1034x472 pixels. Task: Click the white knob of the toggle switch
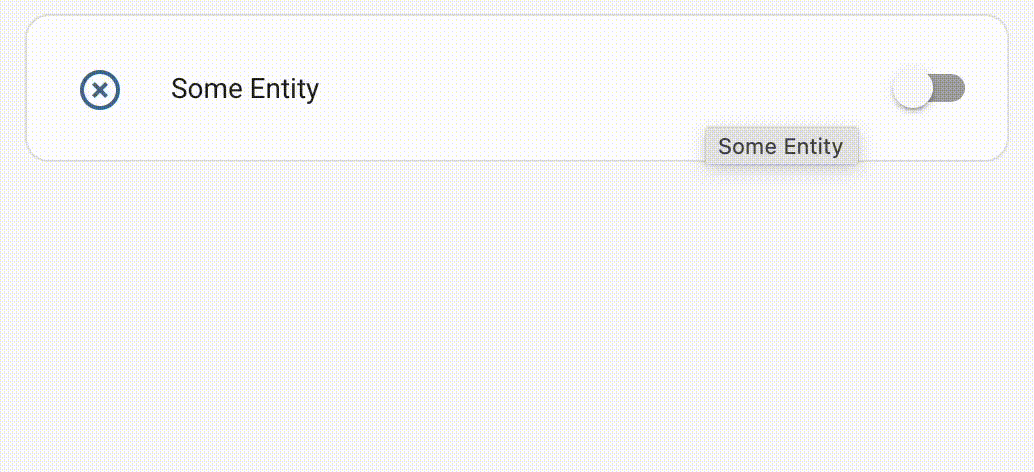tap(912, 88)
